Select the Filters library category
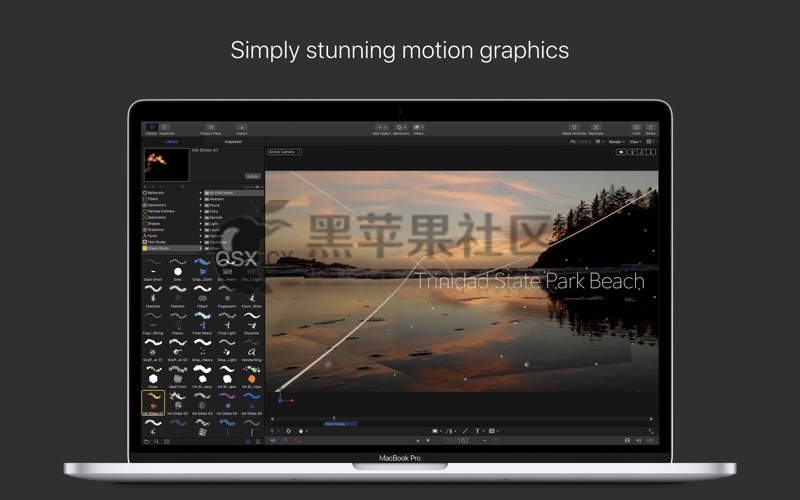The width and height of the screenshot is (800, 500). pos(172,199)
